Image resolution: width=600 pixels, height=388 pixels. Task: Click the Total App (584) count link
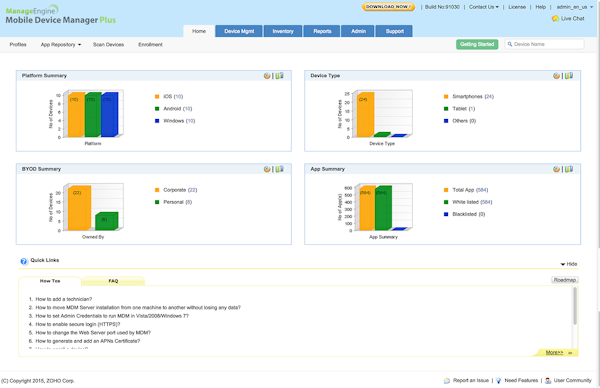482,190
